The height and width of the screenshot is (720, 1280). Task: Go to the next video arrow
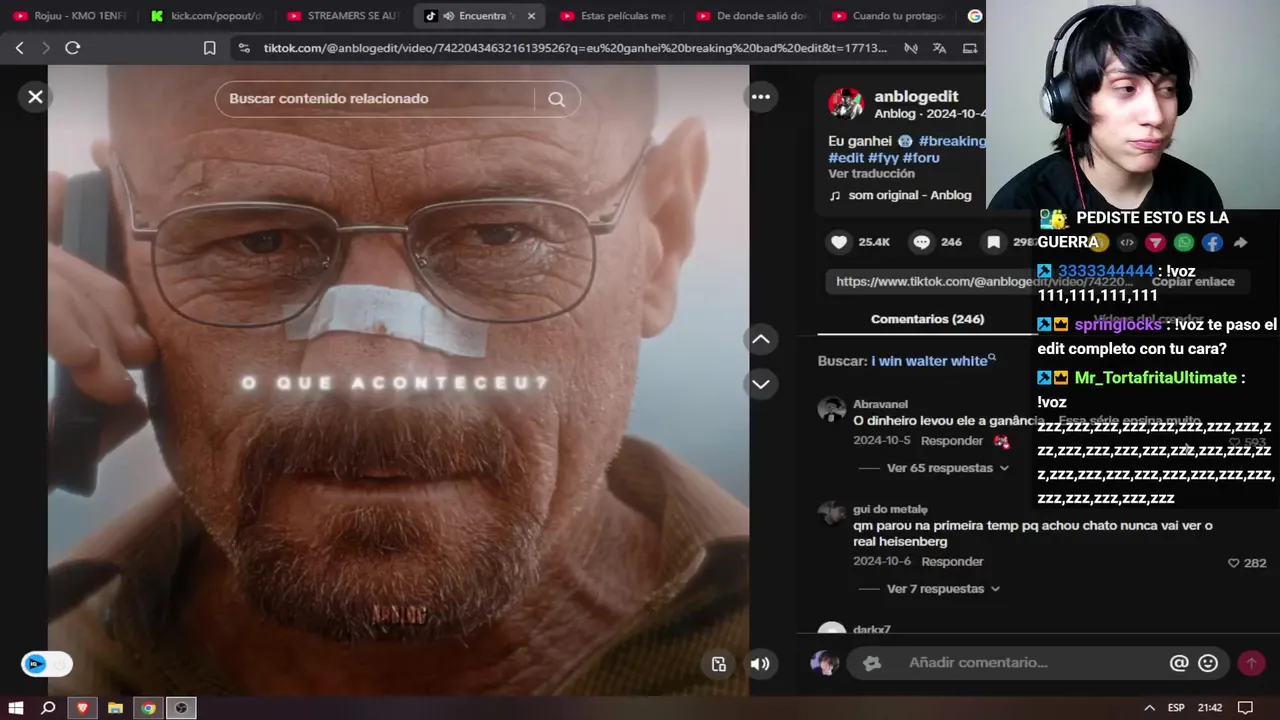pyautogui.click(x=761, y=384)
